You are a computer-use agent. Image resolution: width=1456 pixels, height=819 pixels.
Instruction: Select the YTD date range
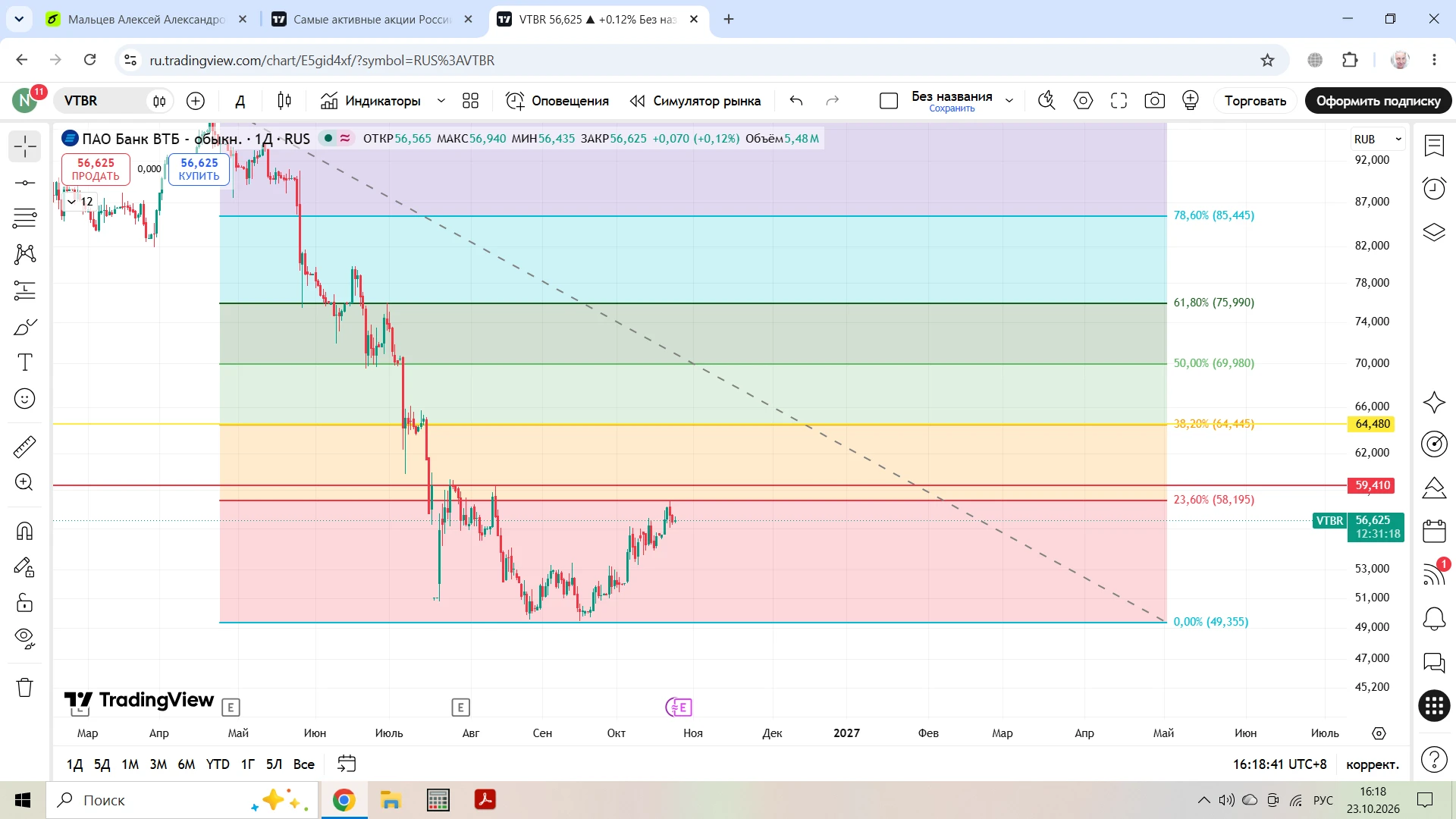click(218, 764)
